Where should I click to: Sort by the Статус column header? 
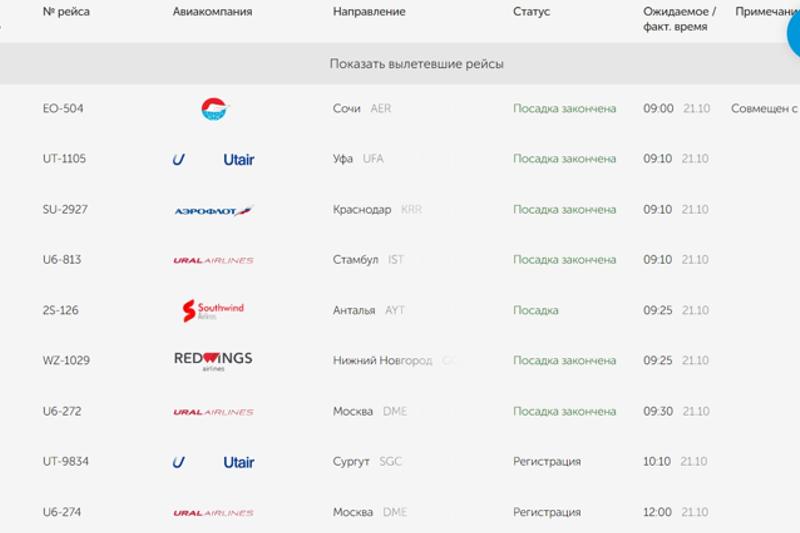[x=531, y=12]
